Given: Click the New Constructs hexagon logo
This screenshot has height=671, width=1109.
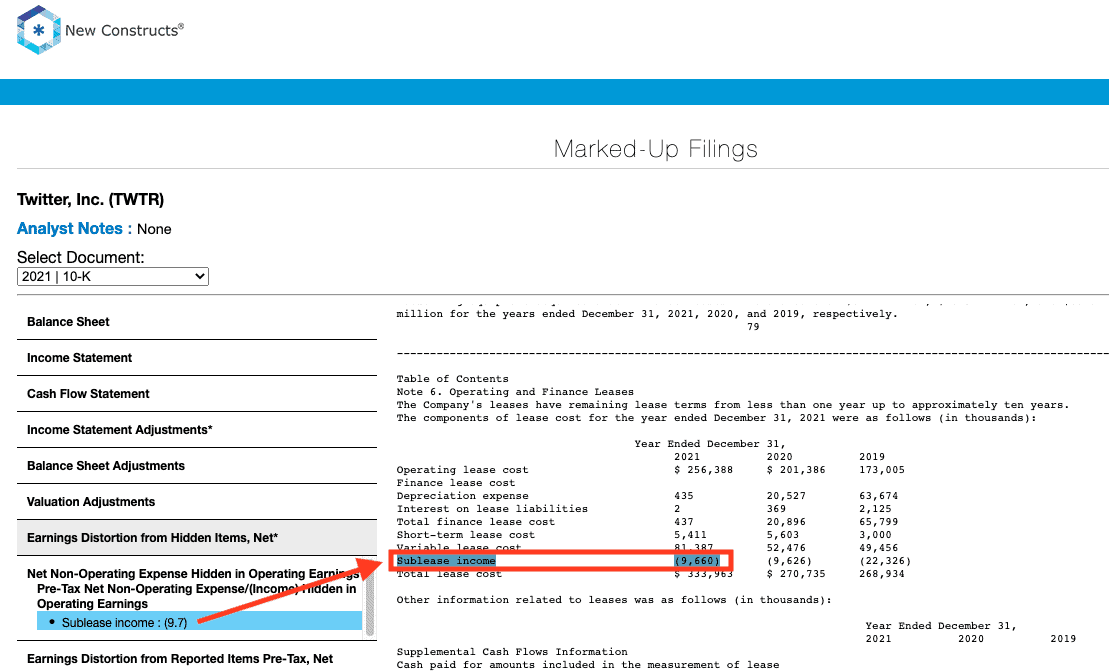Looking at the screenshot, I should [x=38, y=30].
